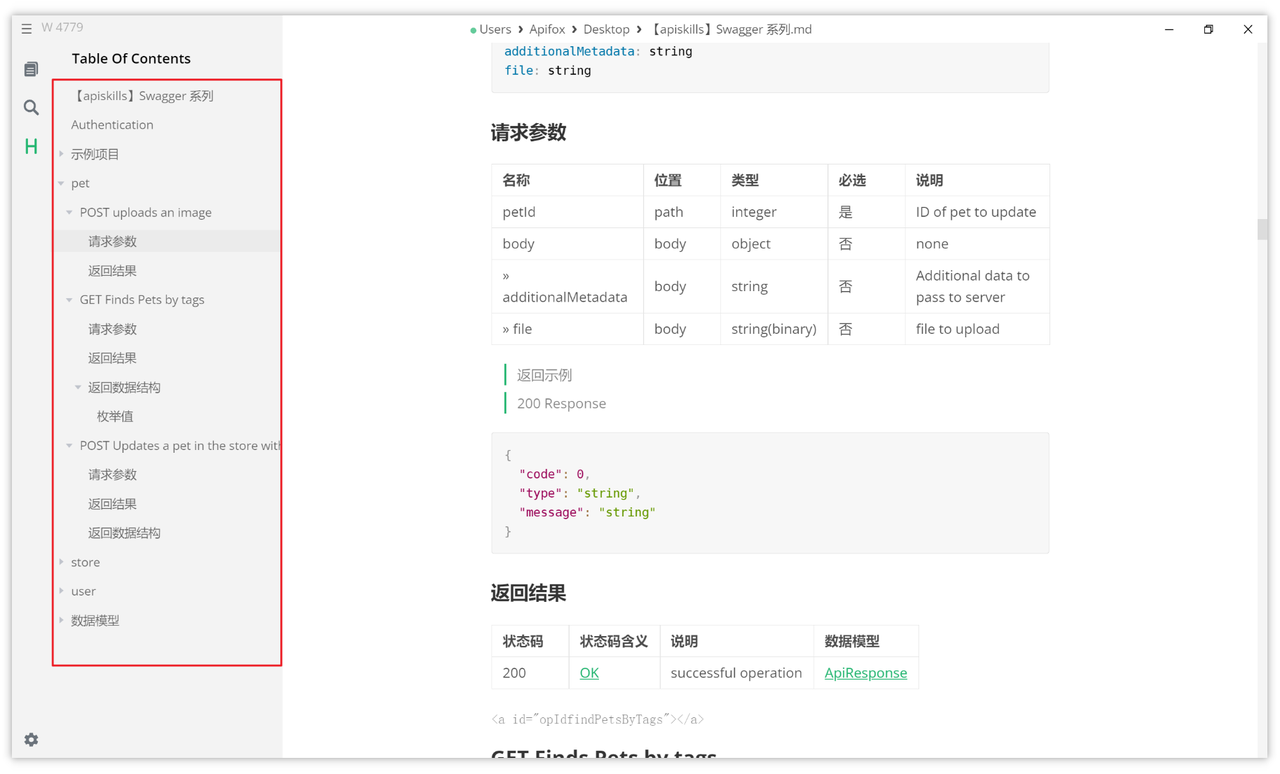Open settings via the gear icon

click(30, 740)
